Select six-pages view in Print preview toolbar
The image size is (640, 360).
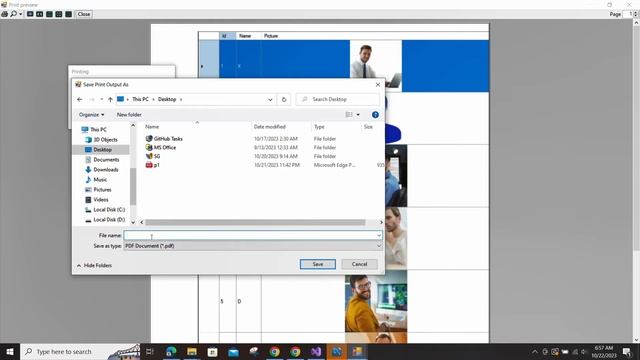click(69, 14)
